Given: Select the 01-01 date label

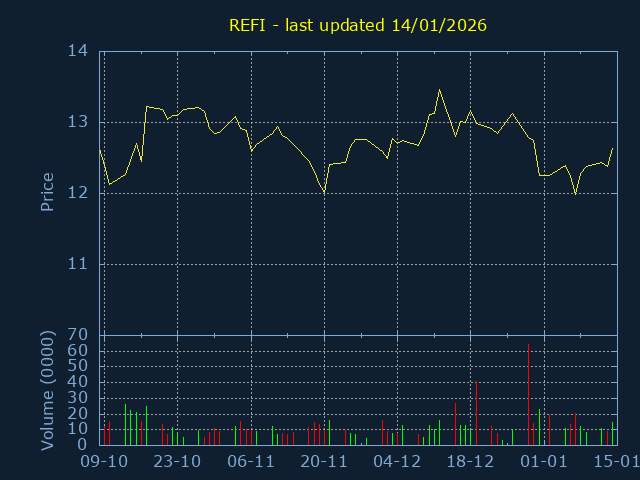Looking at the screenshot, I should tap(544, 462).
